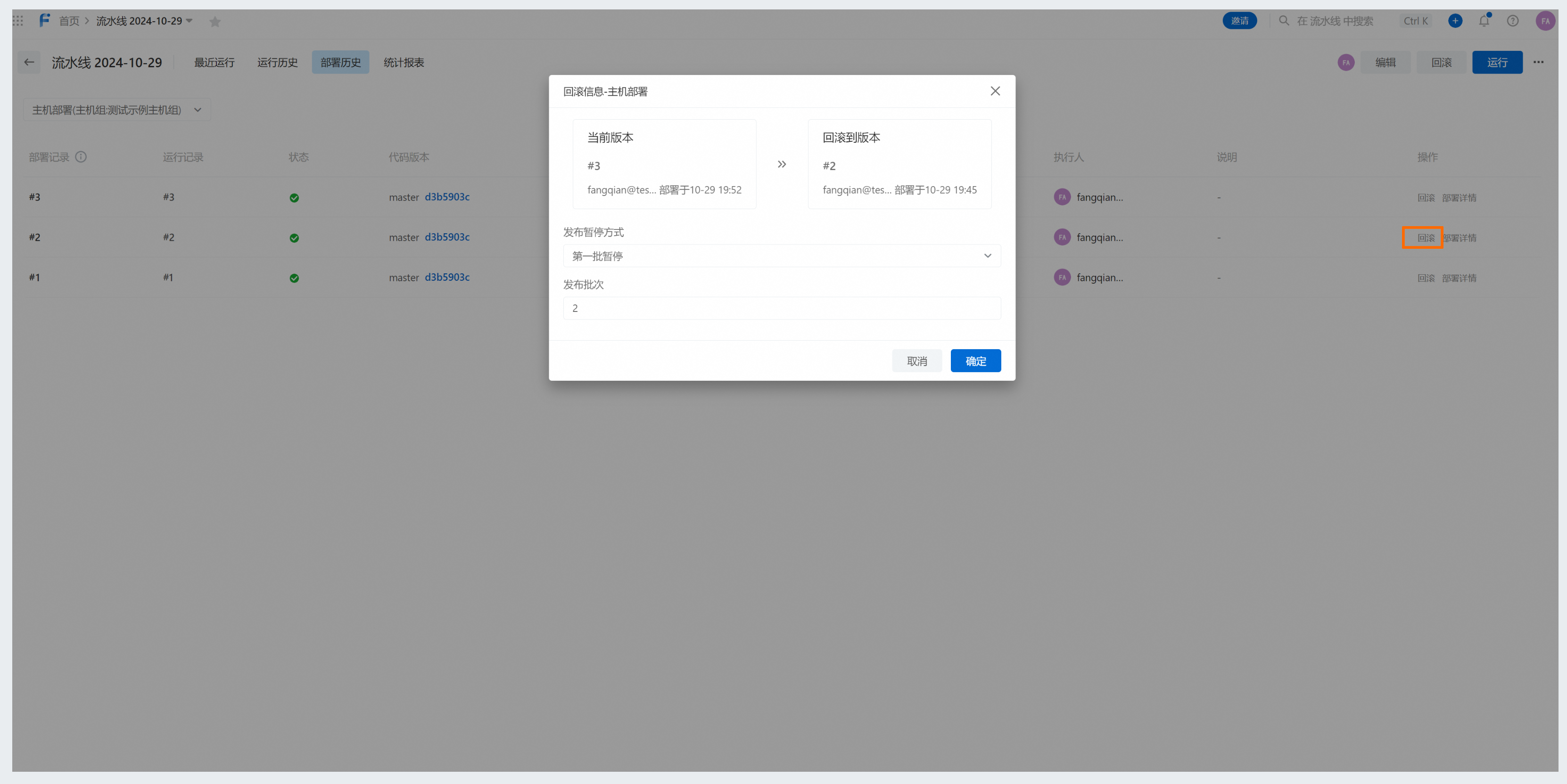Click the 当前版本 card

tap(664, 164)
